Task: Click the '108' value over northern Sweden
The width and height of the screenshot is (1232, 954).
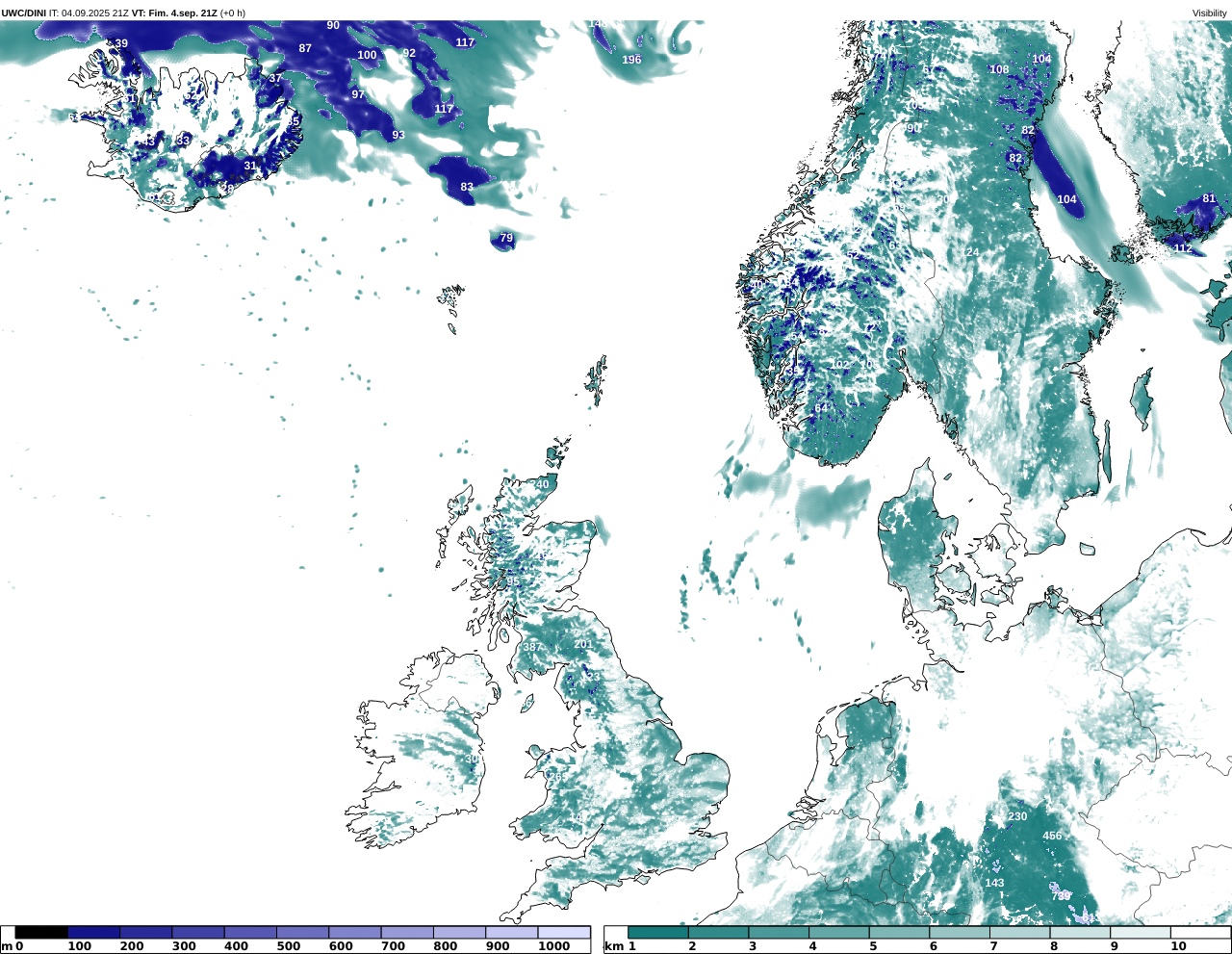Action: pos(999,69)
